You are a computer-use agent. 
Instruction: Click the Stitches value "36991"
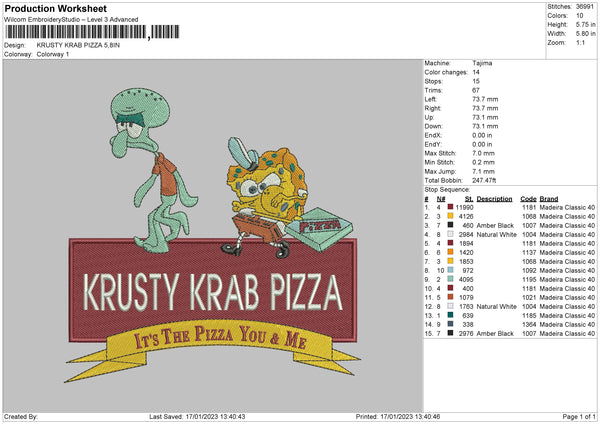click(x=585, y=7)
